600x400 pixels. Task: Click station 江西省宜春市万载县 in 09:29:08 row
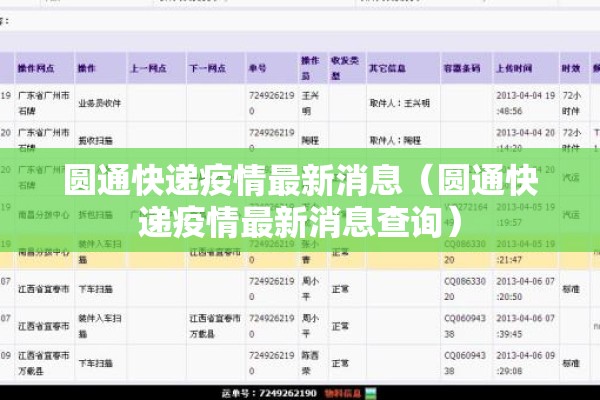(44, 363)
